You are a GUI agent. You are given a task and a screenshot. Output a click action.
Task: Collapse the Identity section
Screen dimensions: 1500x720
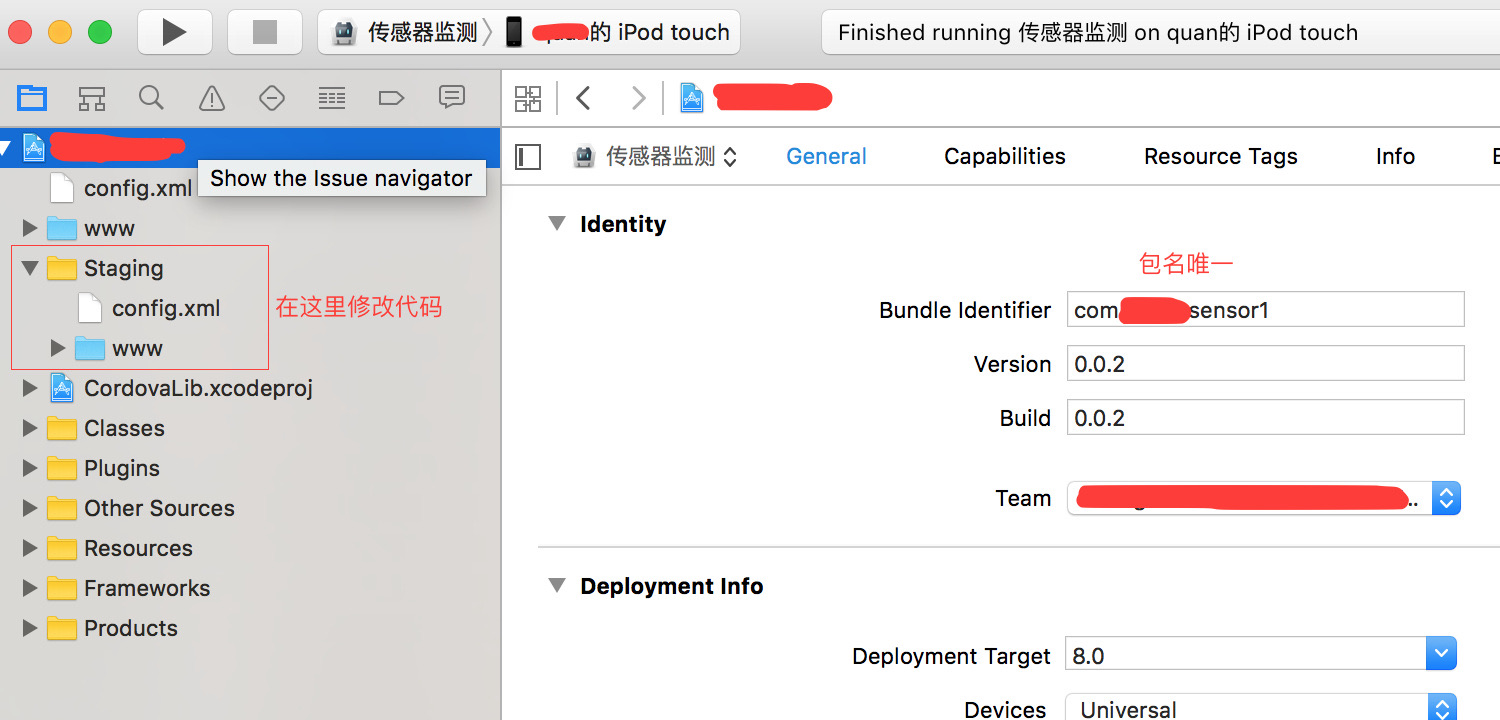pos(557,223)
